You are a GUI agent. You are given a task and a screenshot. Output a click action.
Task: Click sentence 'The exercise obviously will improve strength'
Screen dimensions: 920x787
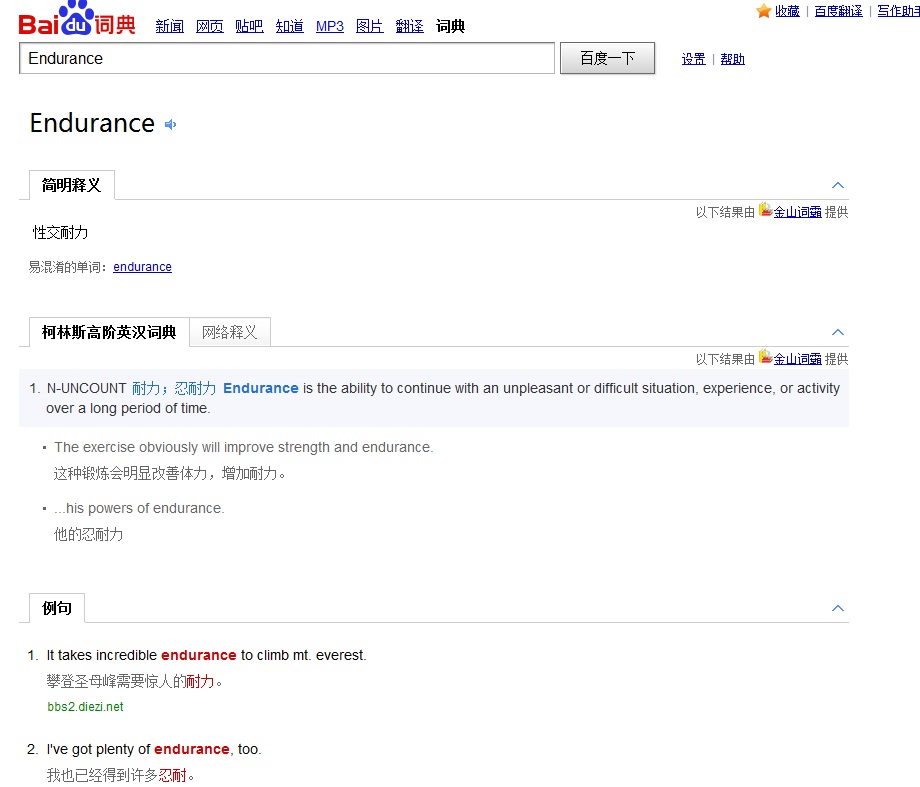tap(243, 447)
